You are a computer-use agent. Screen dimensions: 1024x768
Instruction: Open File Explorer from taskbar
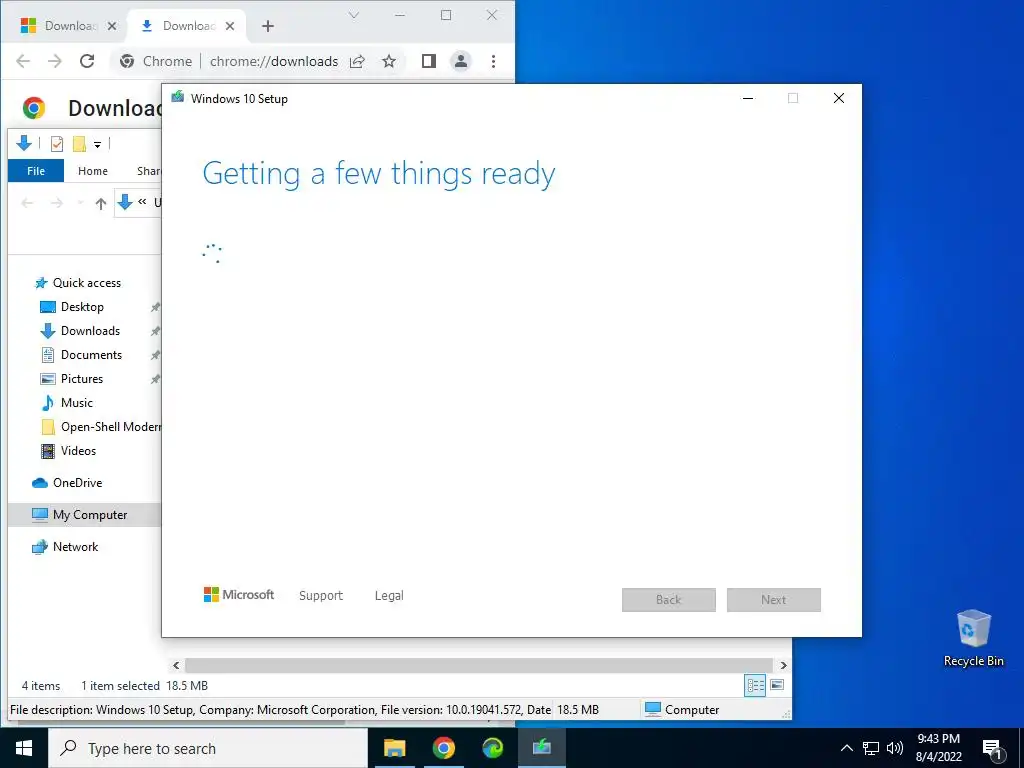tap(394, 748)
